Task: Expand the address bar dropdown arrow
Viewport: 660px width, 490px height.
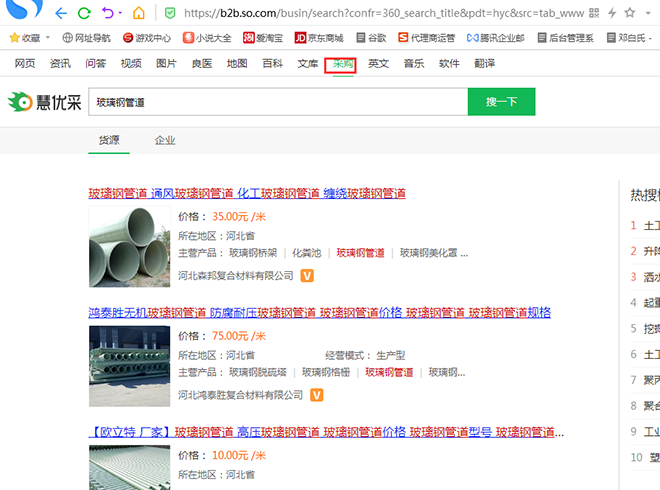Action: click(648, 13)
